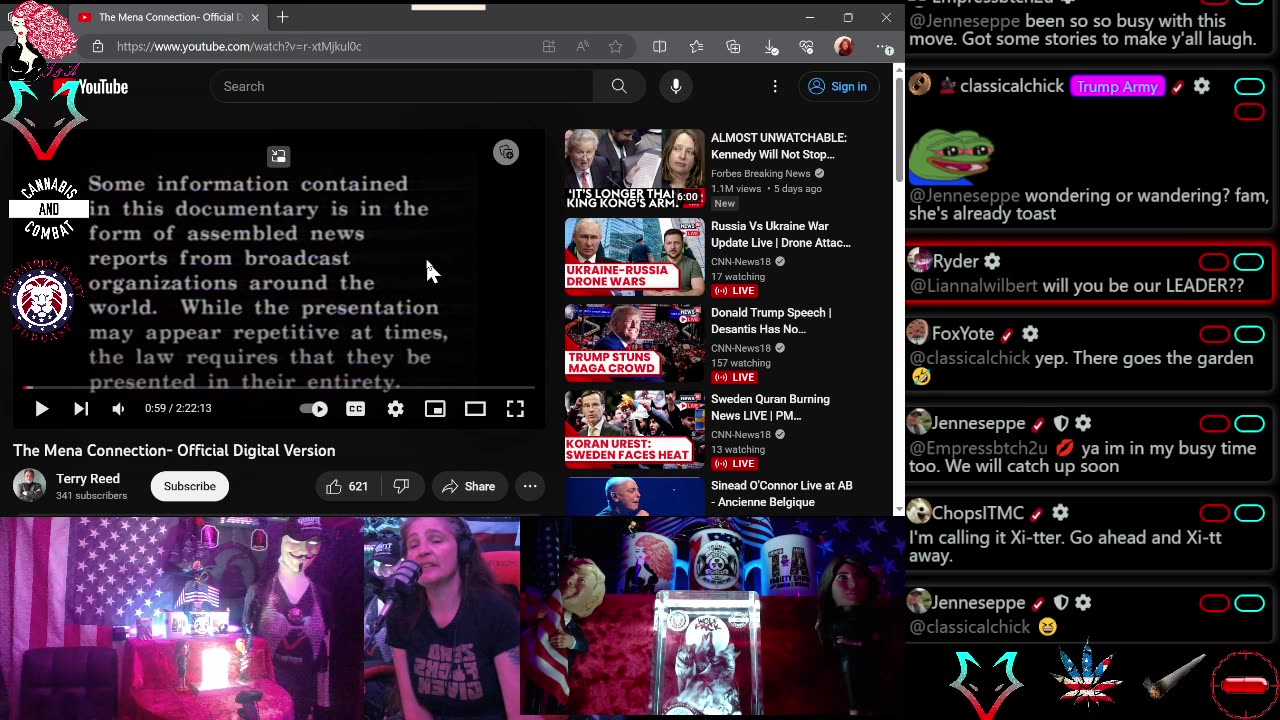Open Russia Vs Ukraine War Update video
Screen dimensions: 1280x720
click(780, 234)
